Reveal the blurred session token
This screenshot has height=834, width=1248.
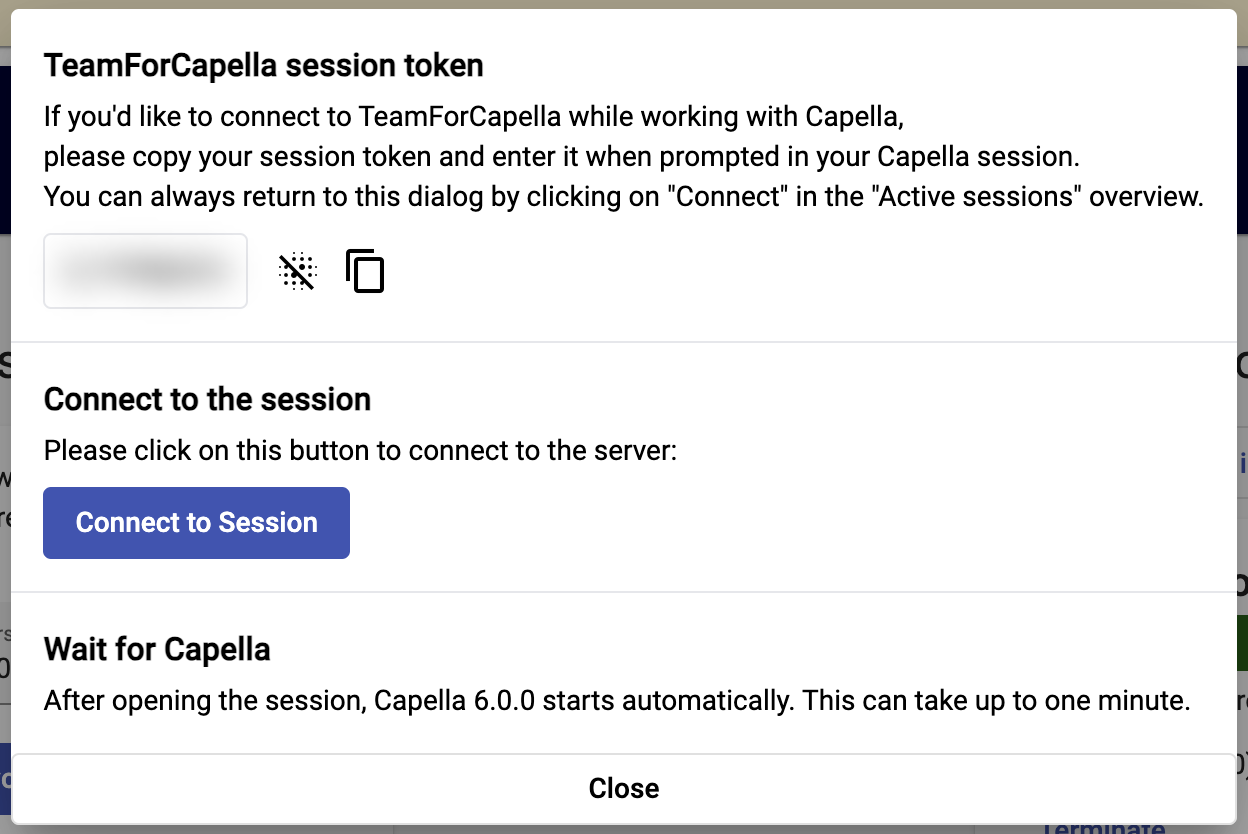(297, 271)
